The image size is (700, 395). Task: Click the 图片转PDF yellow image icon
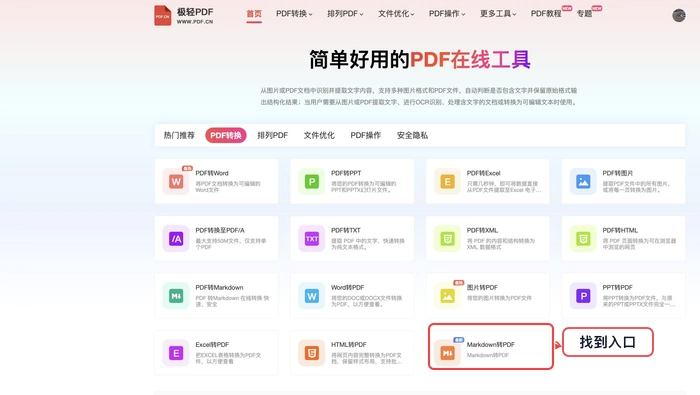click(447, 296)
